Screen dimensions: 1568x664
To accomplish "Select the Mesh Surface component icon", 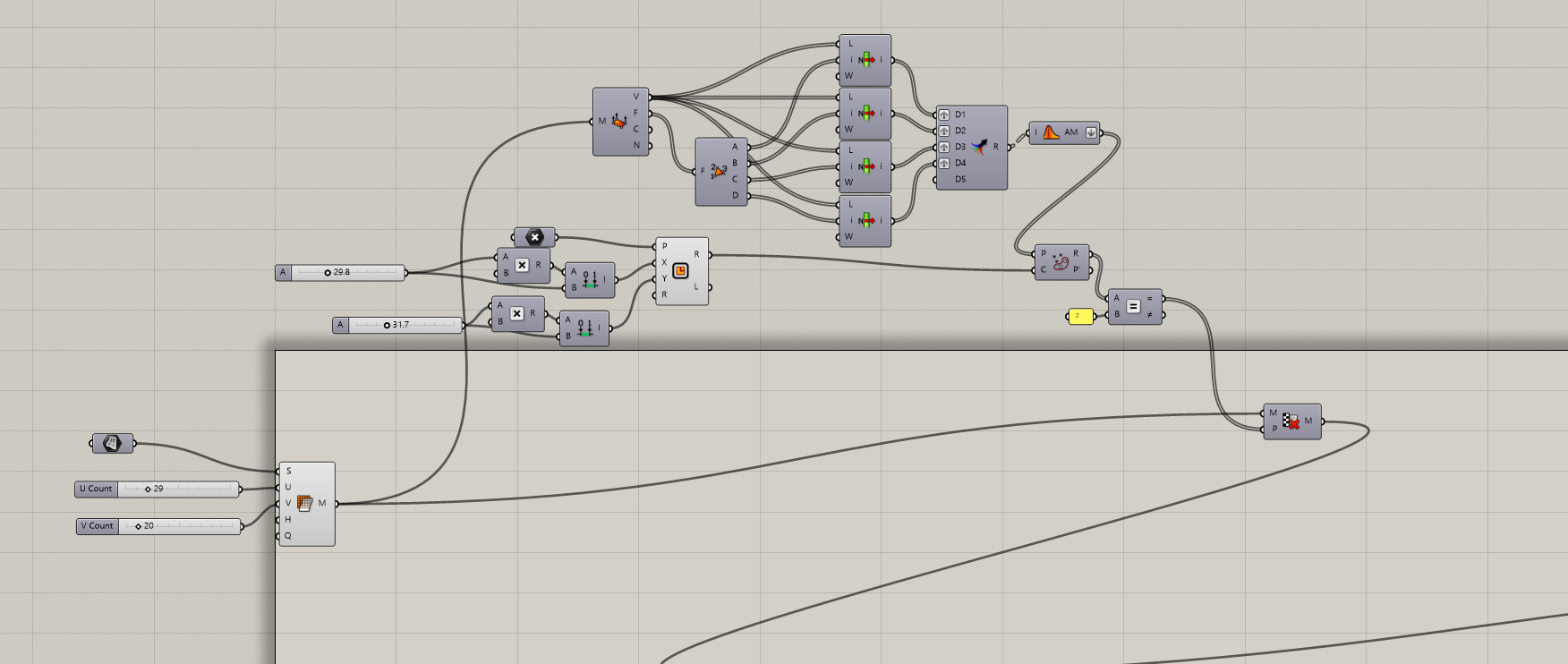I will pyautogui.click(x=304, y=503).
